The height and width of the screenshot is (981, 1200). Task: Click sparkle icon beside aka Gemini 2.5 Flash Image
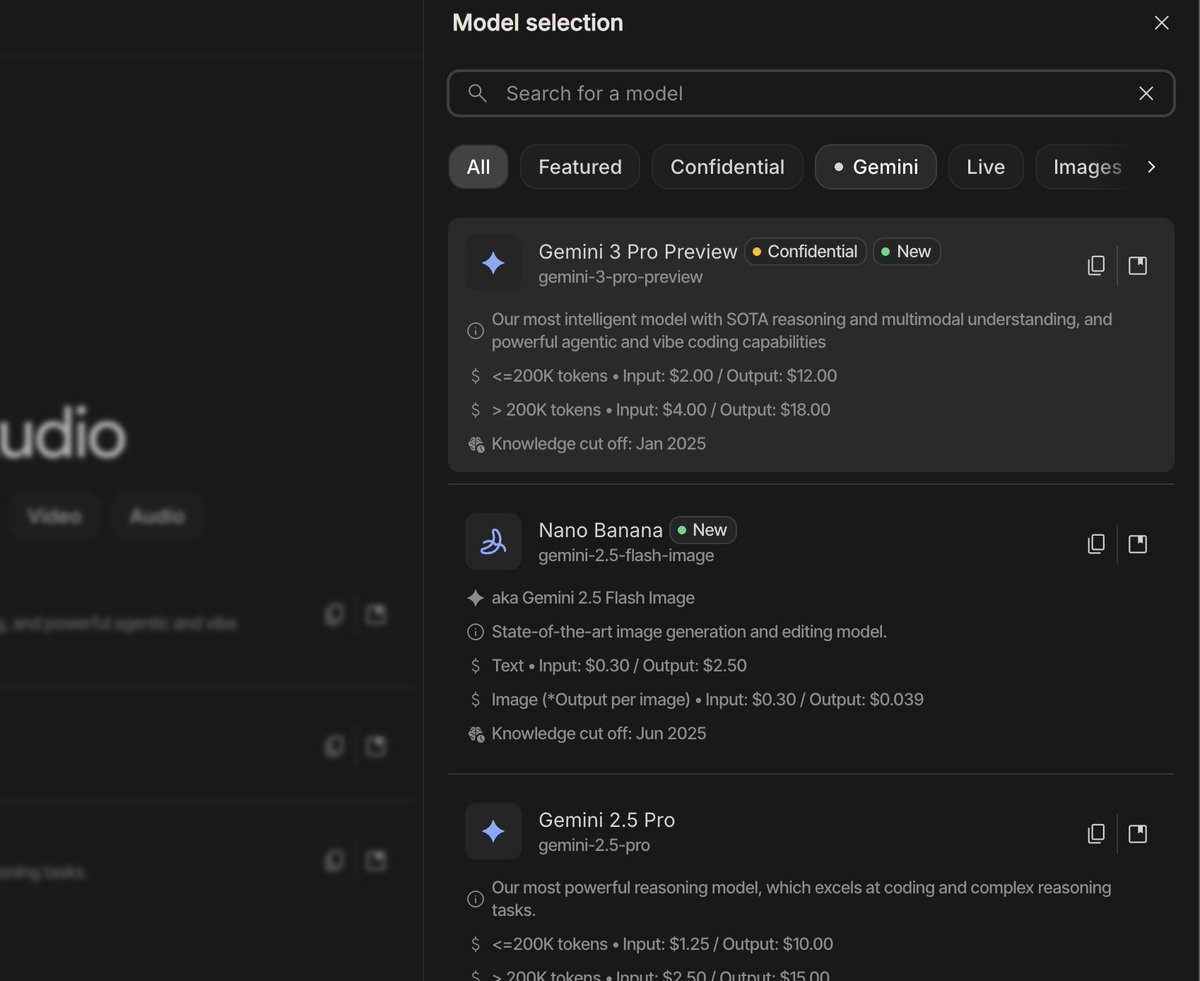pyautogui.click(x=476, y=598)
